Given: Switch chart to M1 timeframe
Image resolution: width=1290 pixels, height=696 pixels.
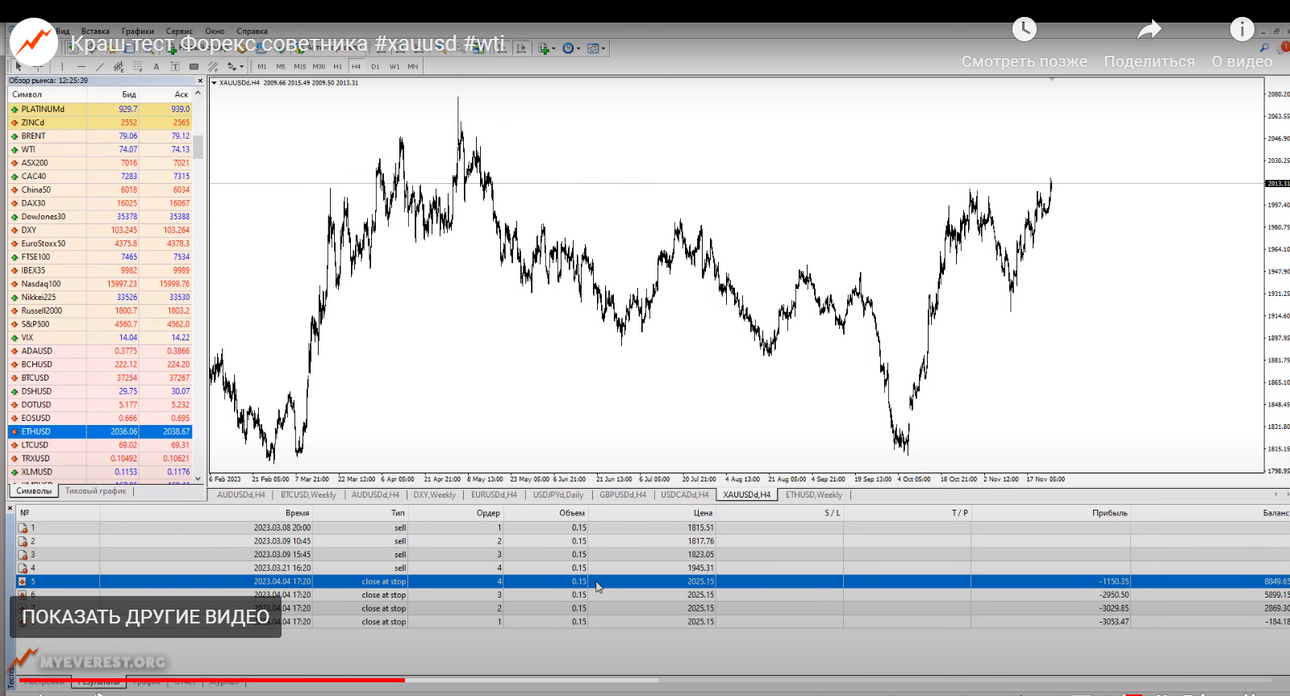Looking at the screenshot, I should click(262, 67).
